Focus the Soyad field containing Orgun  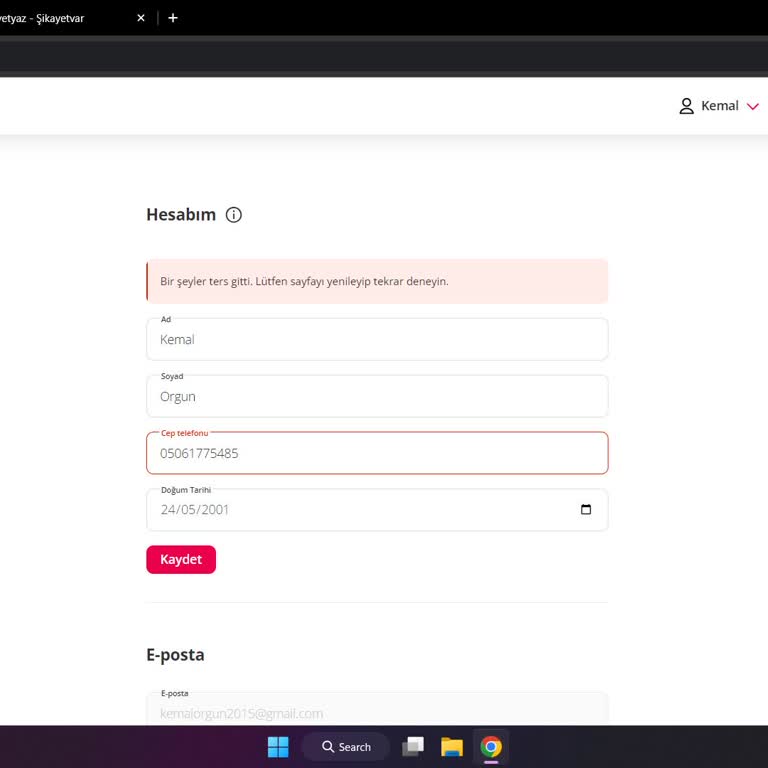[x=377, y=396]
